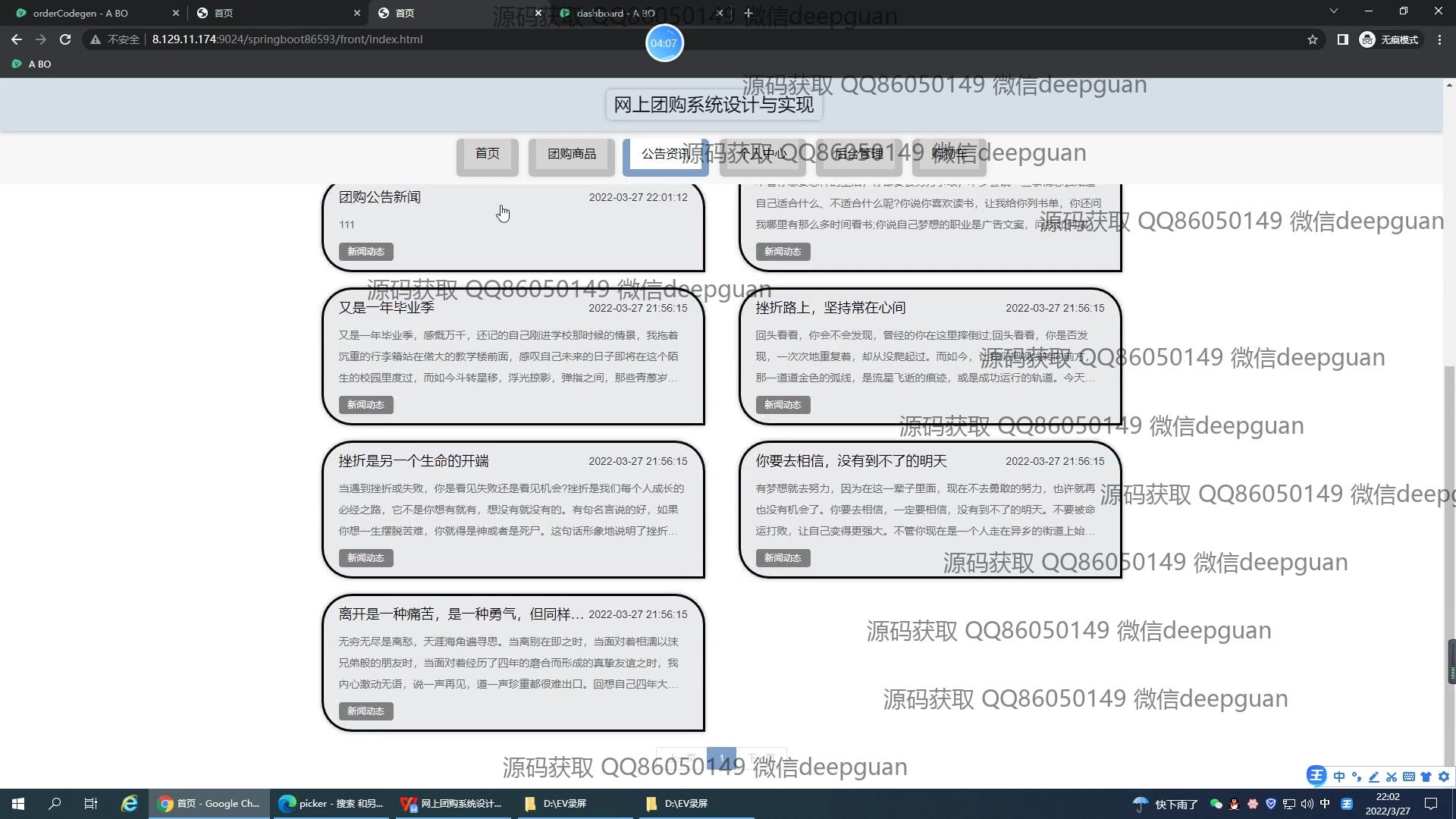Reload the page with the refresh icon
Screen dimensions: 1456x819
[65, 39]
